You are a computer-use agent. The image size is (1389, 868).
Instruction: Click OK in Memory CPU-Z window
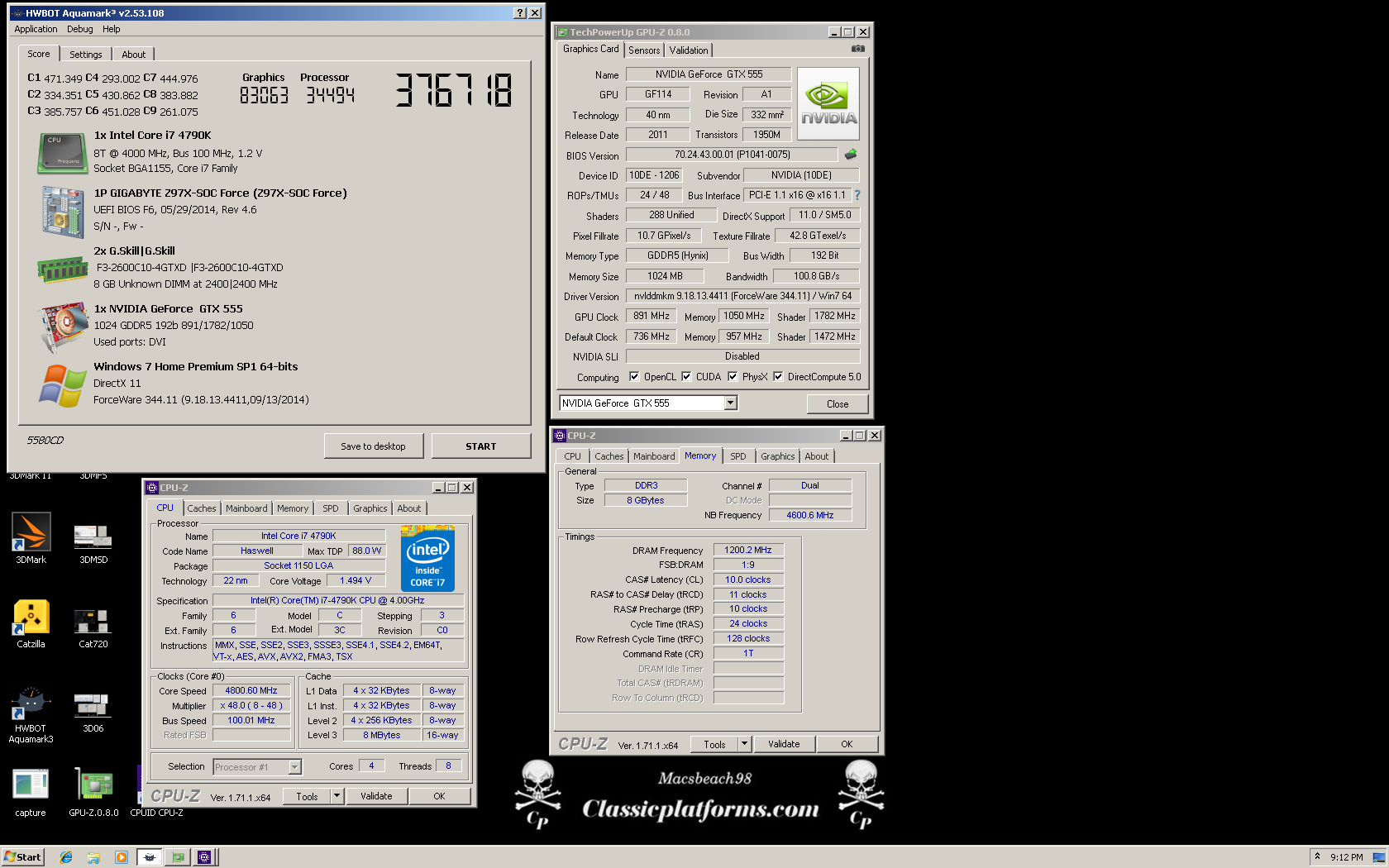pos(847,744)
